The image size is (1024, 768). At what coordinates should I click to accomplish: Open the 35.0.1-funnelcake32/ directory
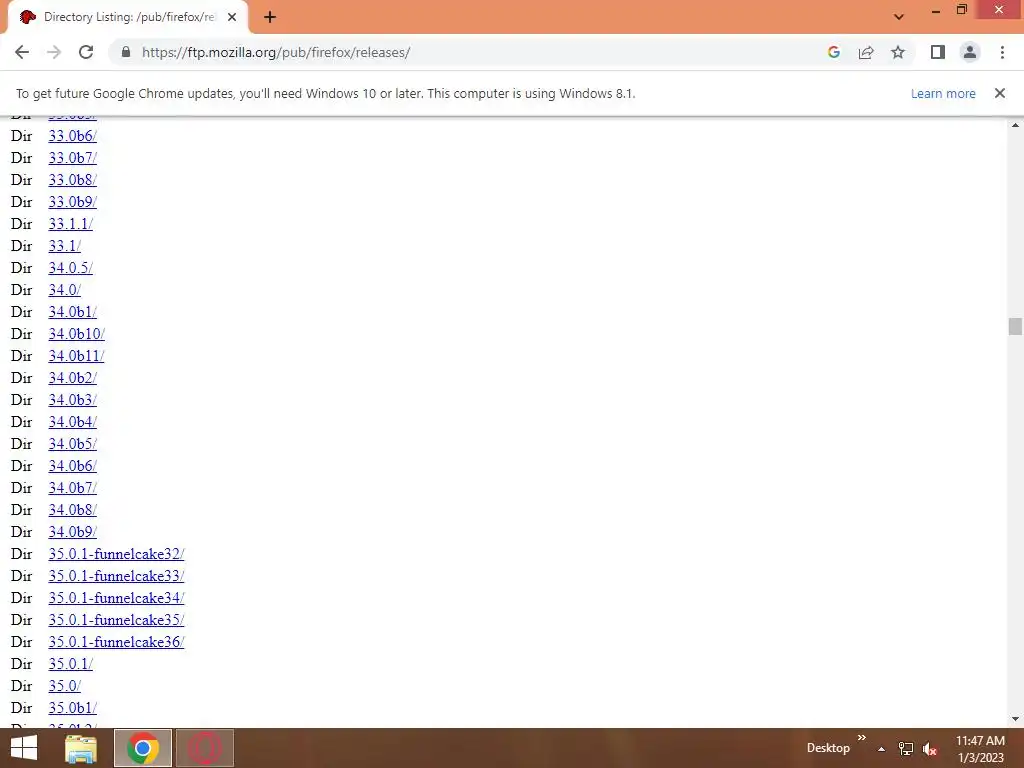tap(116, 554)
